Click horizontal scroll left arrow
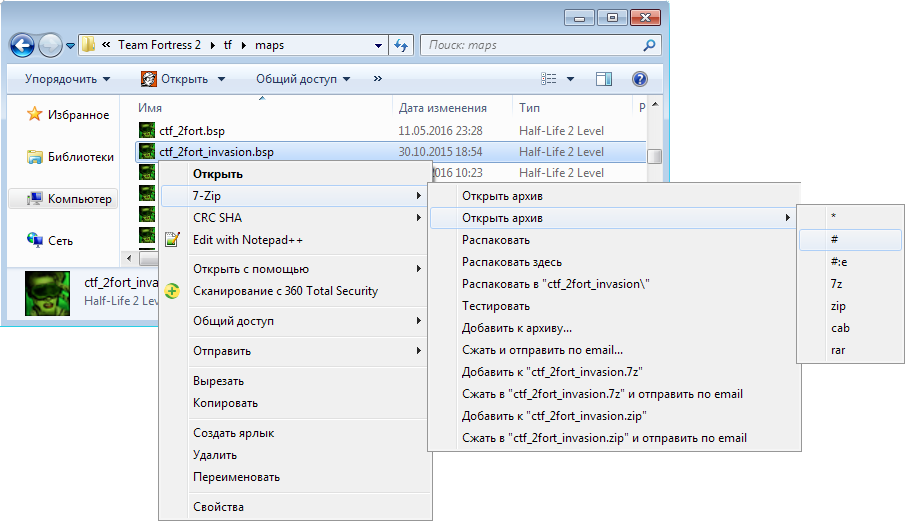 click(x=129, y=258)
